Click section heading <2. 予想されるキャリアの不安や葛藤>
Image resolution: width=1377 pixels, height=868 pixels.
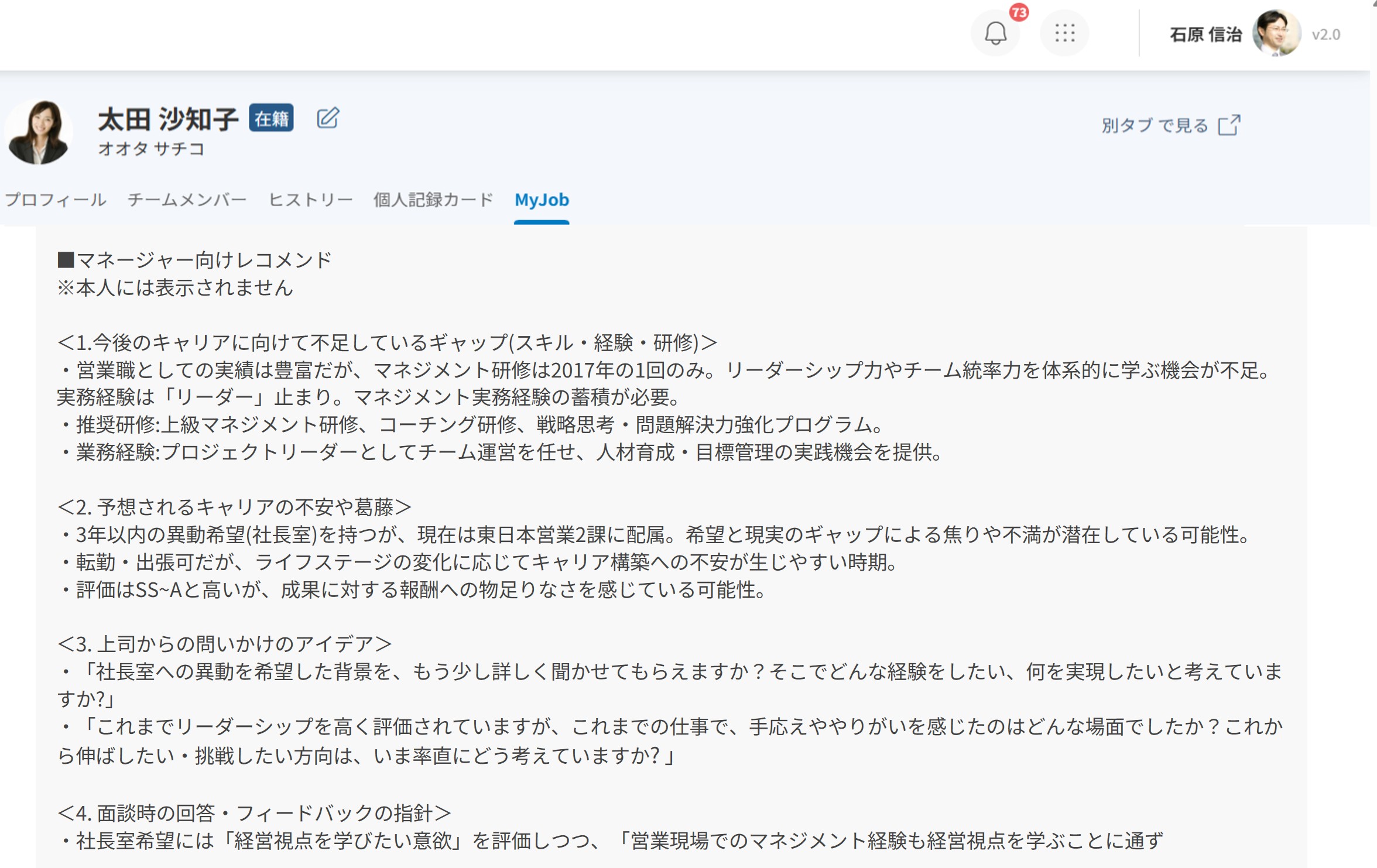point(235,507)
